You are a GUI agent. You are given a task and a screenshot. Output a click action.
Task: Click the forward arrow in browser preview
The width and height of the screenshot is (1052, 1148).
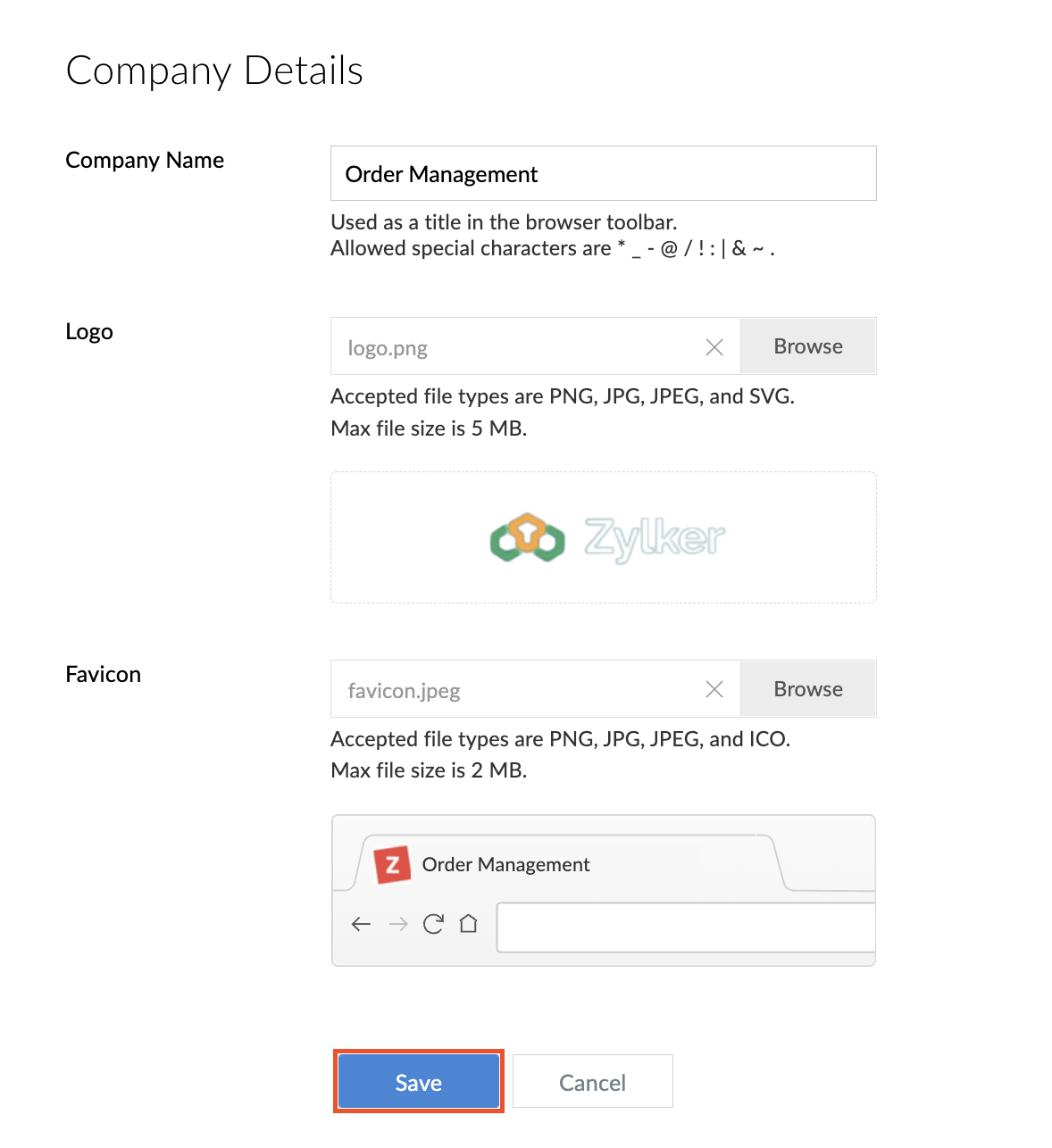[x=398, y=924]
